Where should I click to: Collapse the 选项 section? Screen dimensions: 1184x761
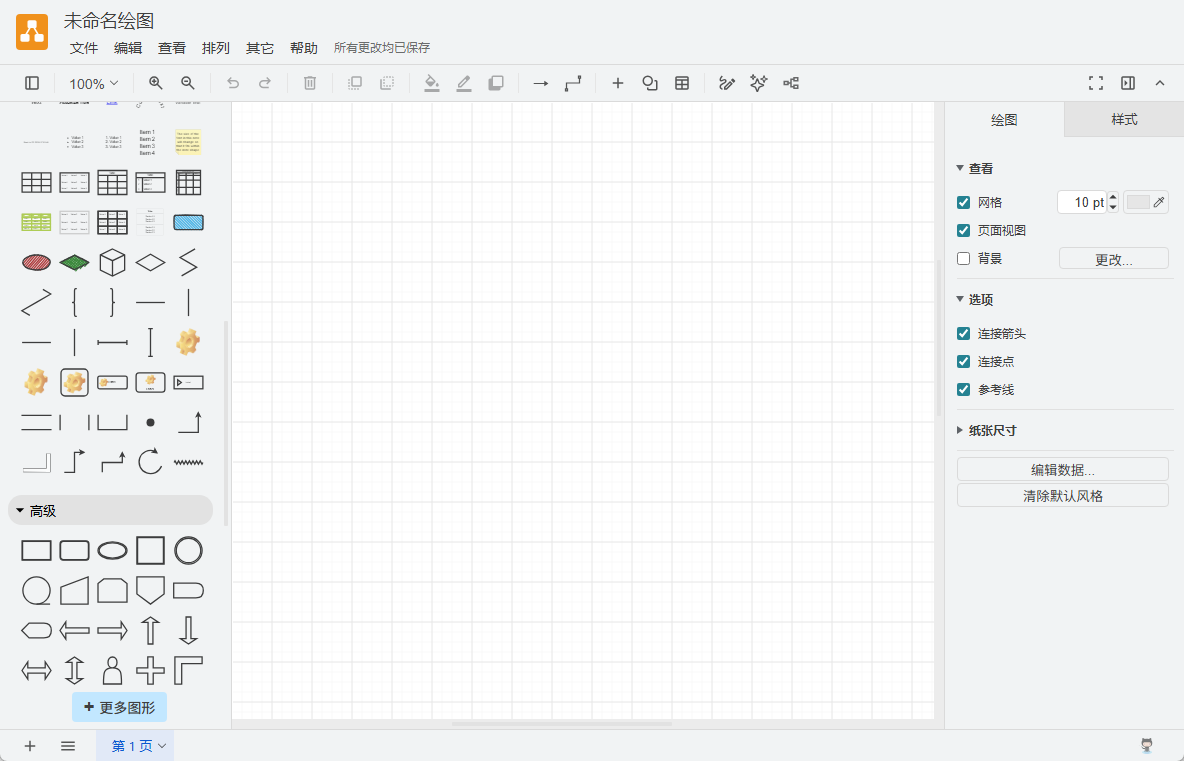point(975,300)
